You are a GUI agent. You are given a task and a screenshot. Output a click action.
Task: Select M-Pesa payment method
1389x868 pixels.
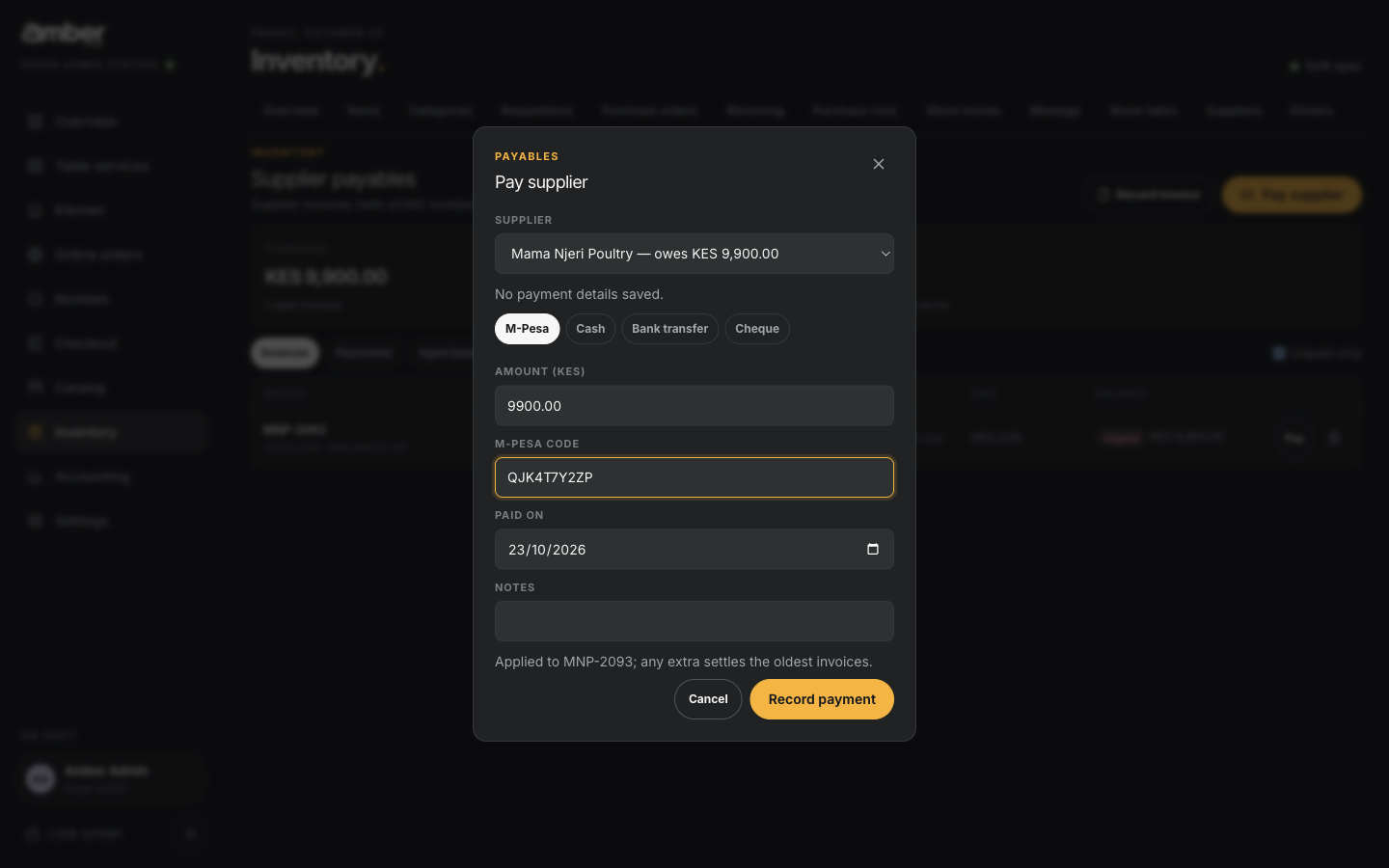527,329
